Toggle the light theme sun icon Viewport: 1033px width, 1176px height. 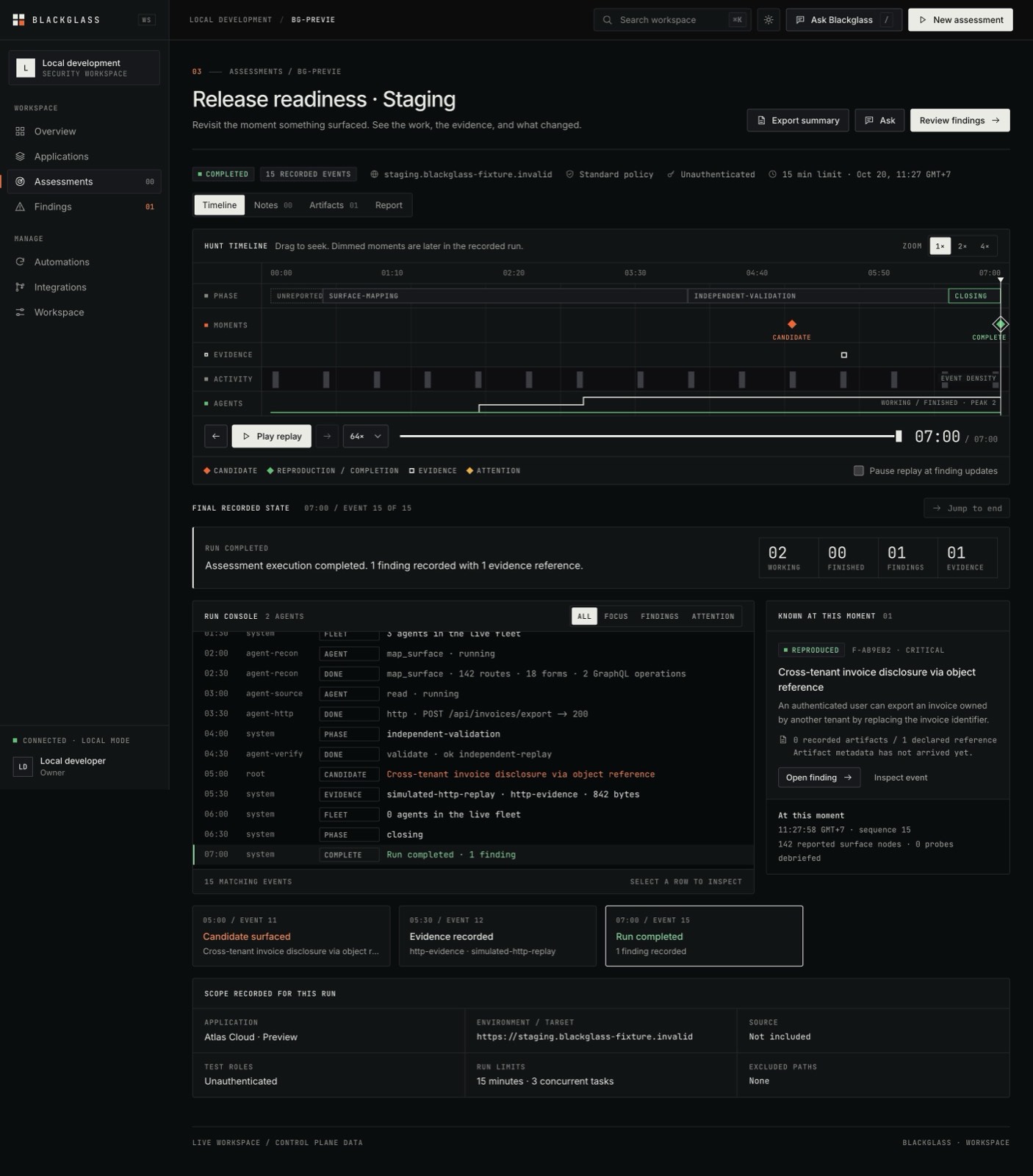pos(769,20)
